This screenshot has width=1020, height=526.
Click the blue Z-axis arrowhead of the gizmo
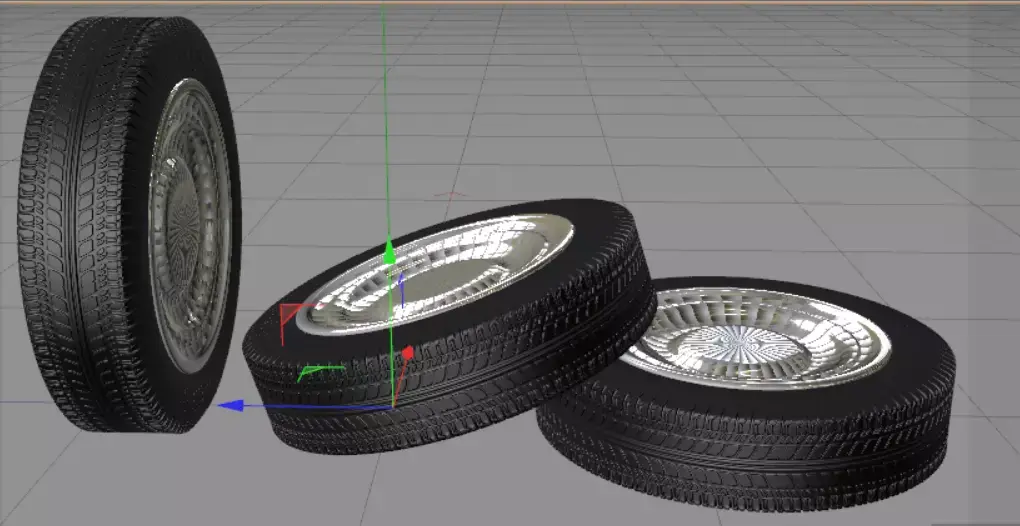230,406
